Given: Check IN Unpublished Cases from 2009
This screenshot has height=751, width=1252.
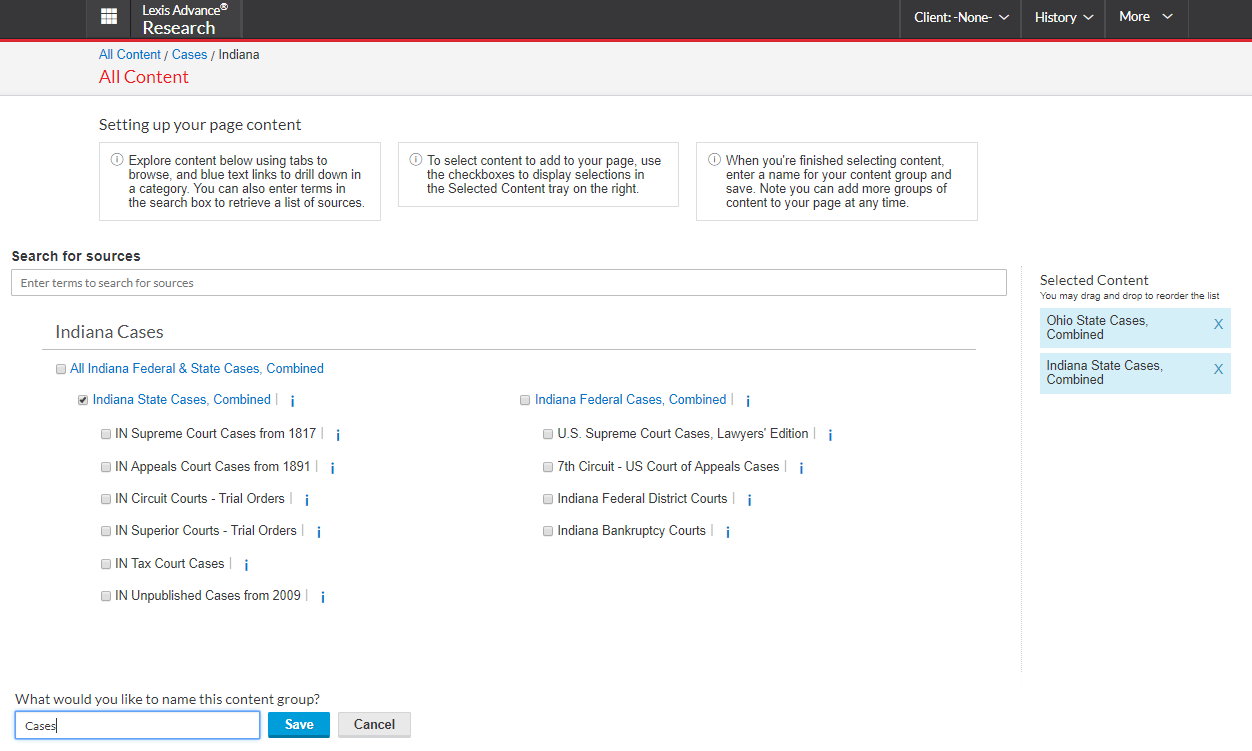Looking at the screenshot, I should coord(106,596).
